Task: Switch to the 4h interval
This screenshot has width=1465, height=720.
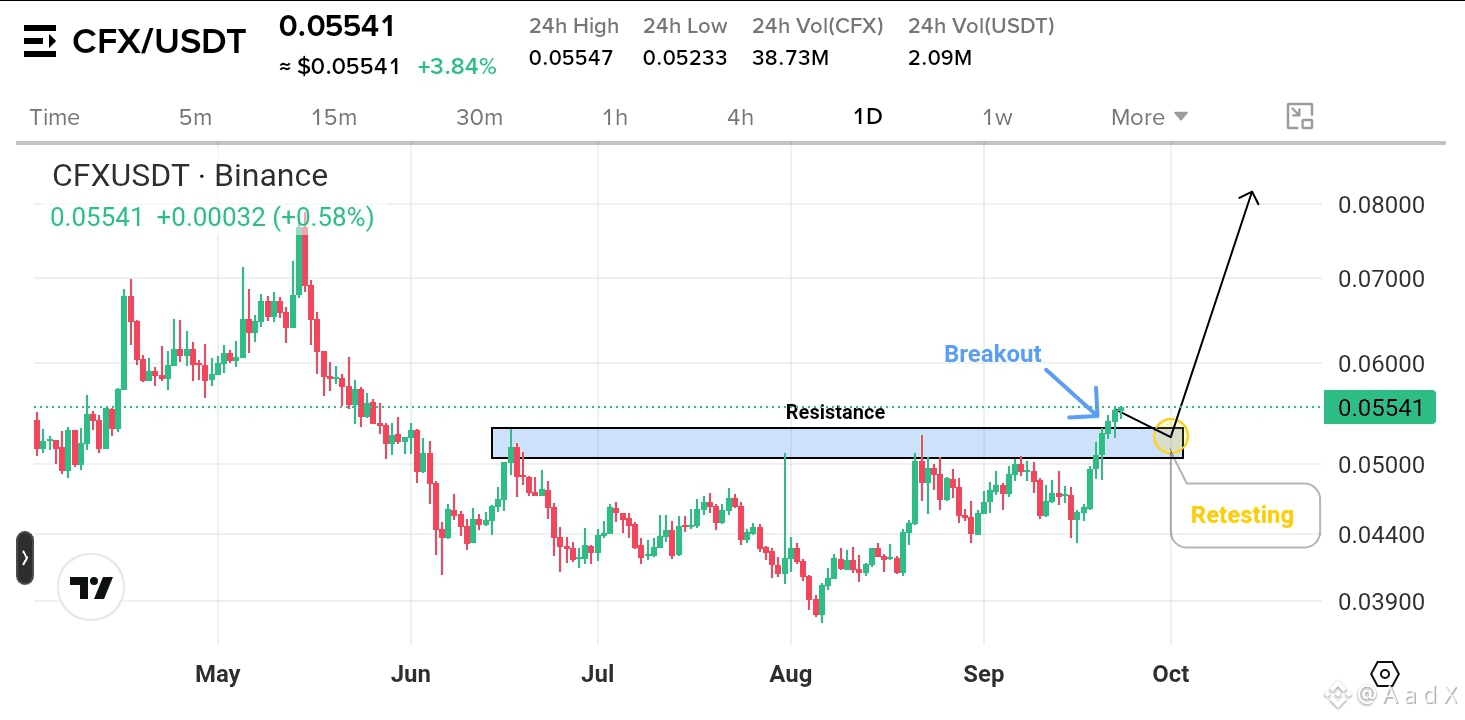Action: pos(740,117)
